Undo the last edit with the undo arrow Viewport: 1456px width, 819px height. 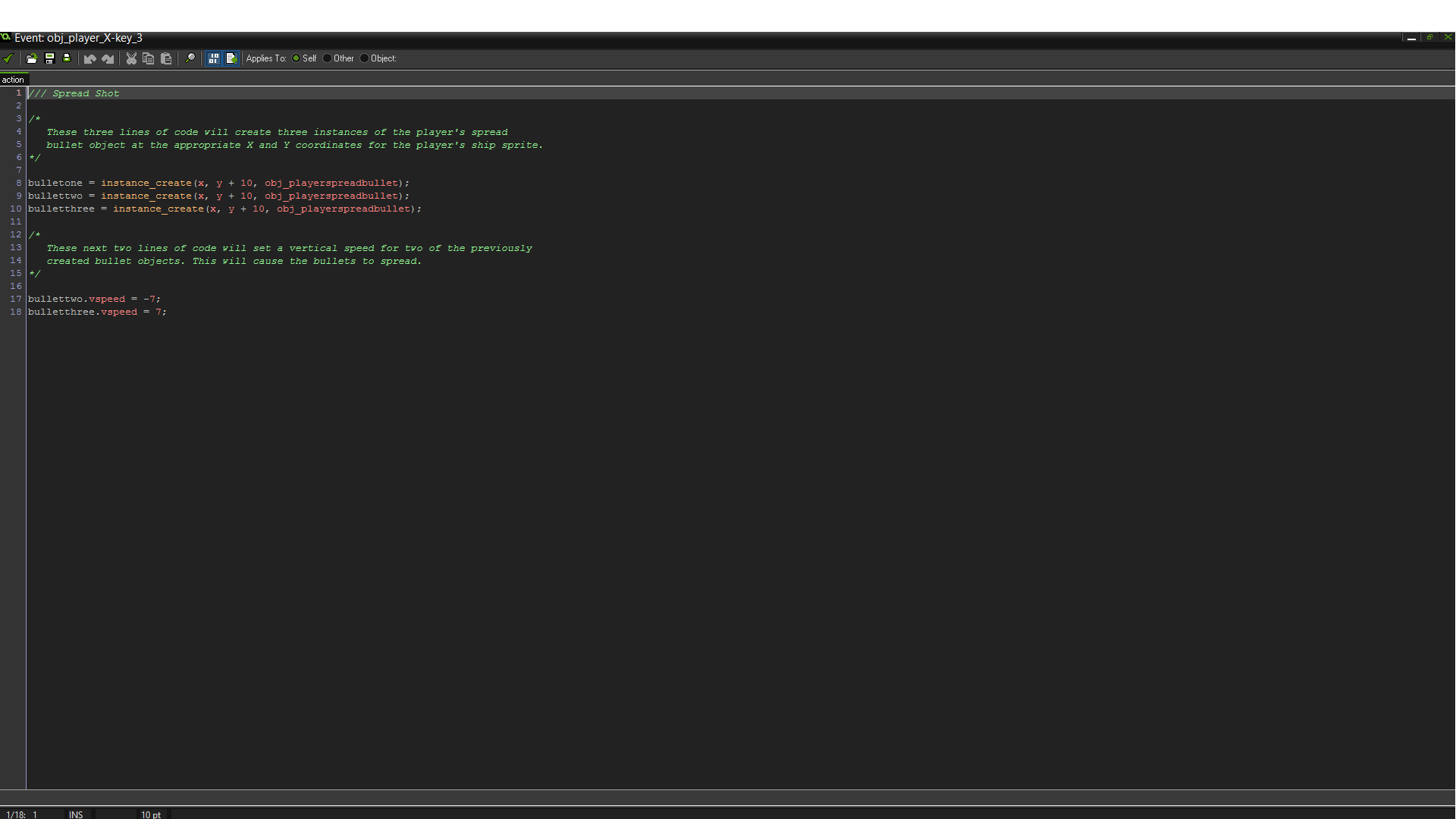[89, 58]
